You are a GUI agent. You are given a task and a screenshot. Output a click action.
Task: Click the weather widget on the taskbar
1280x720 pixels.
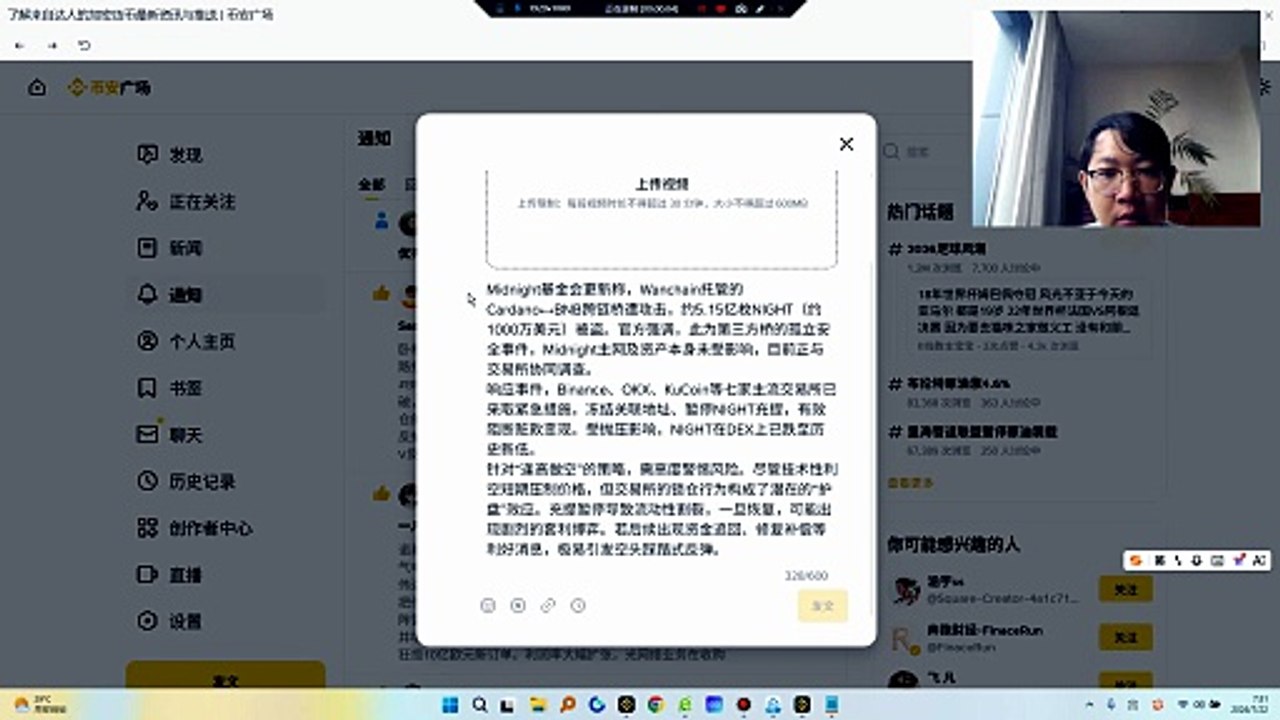40,704
